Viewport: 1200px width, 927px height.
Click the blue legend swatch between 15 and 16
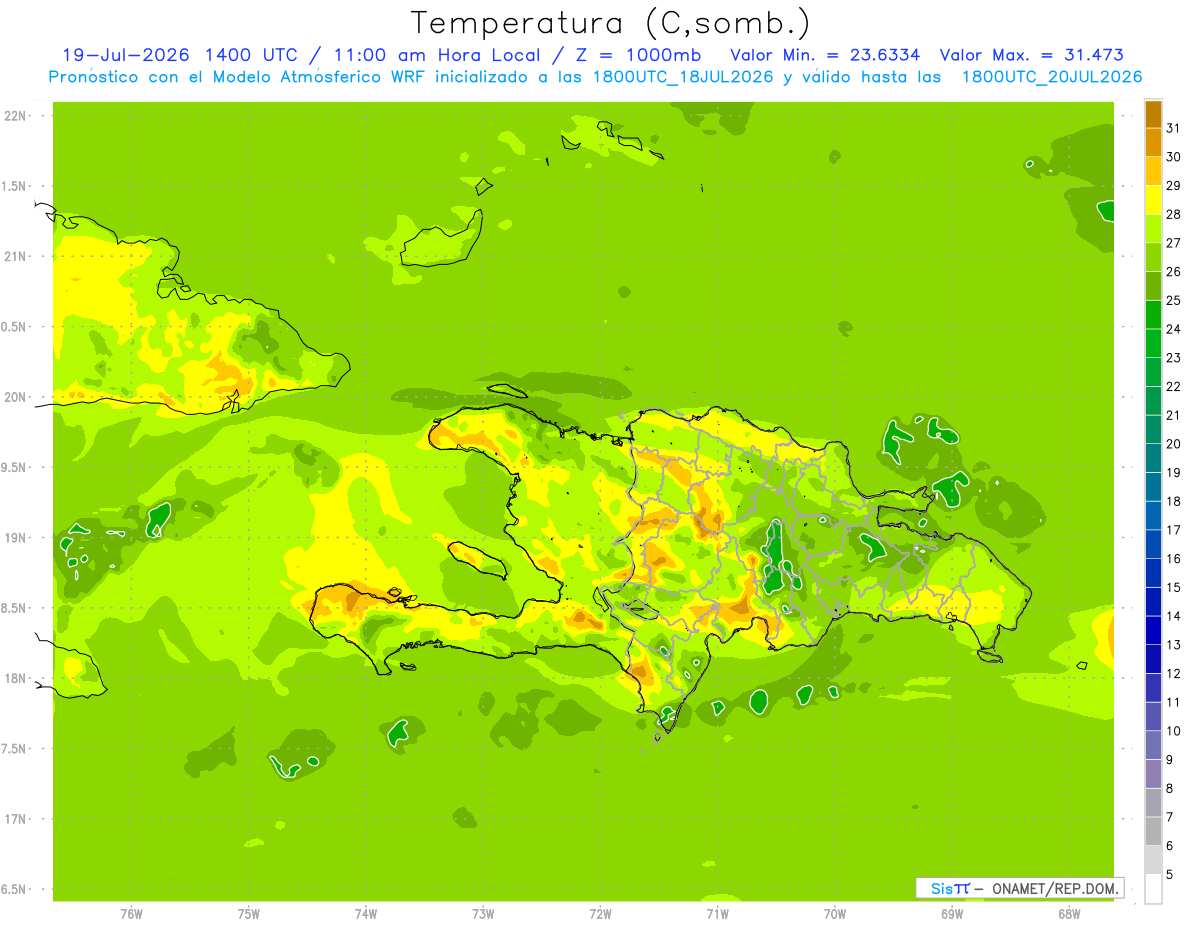pos(1153,573)
